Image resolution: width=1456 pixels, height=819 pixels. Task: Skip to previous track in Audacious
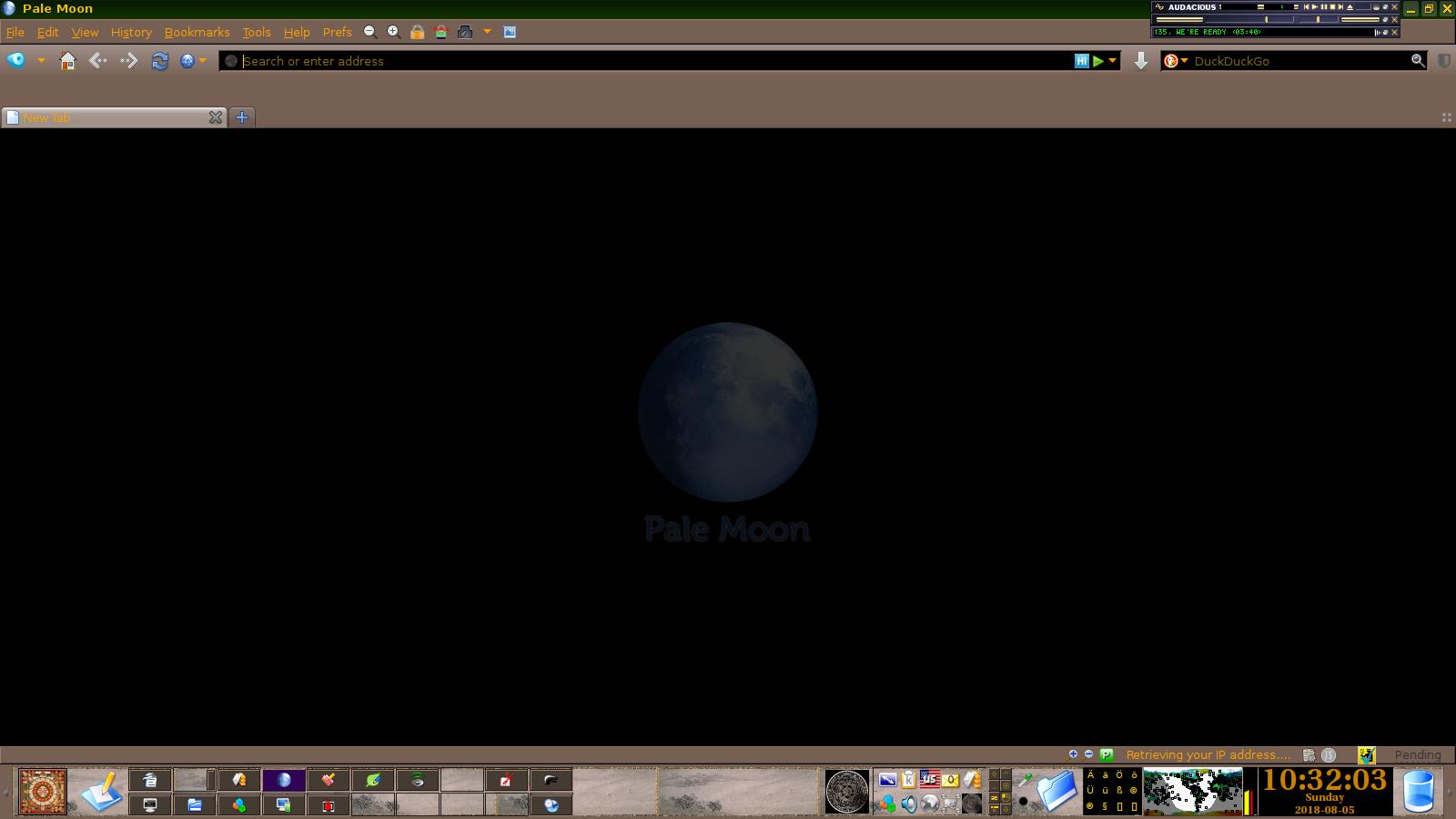click(x=1307, y=7)
